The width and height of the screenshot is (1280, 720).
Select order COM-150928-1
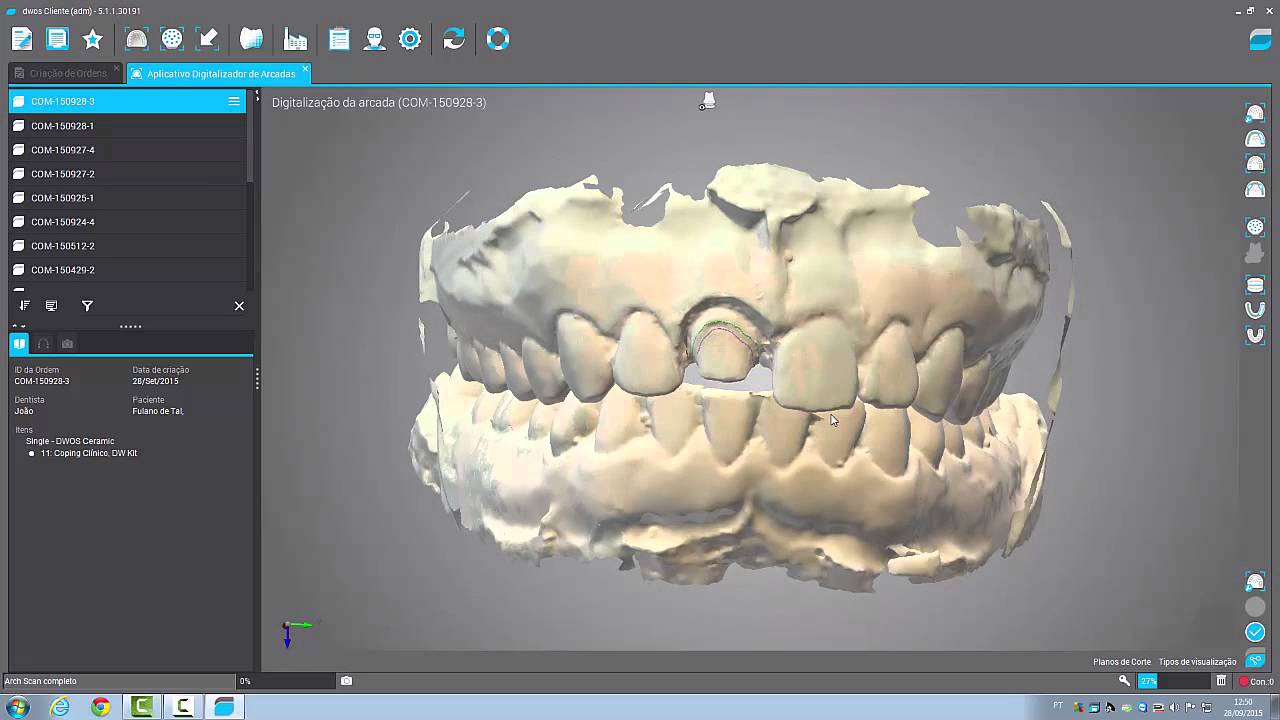coord(127,126)
